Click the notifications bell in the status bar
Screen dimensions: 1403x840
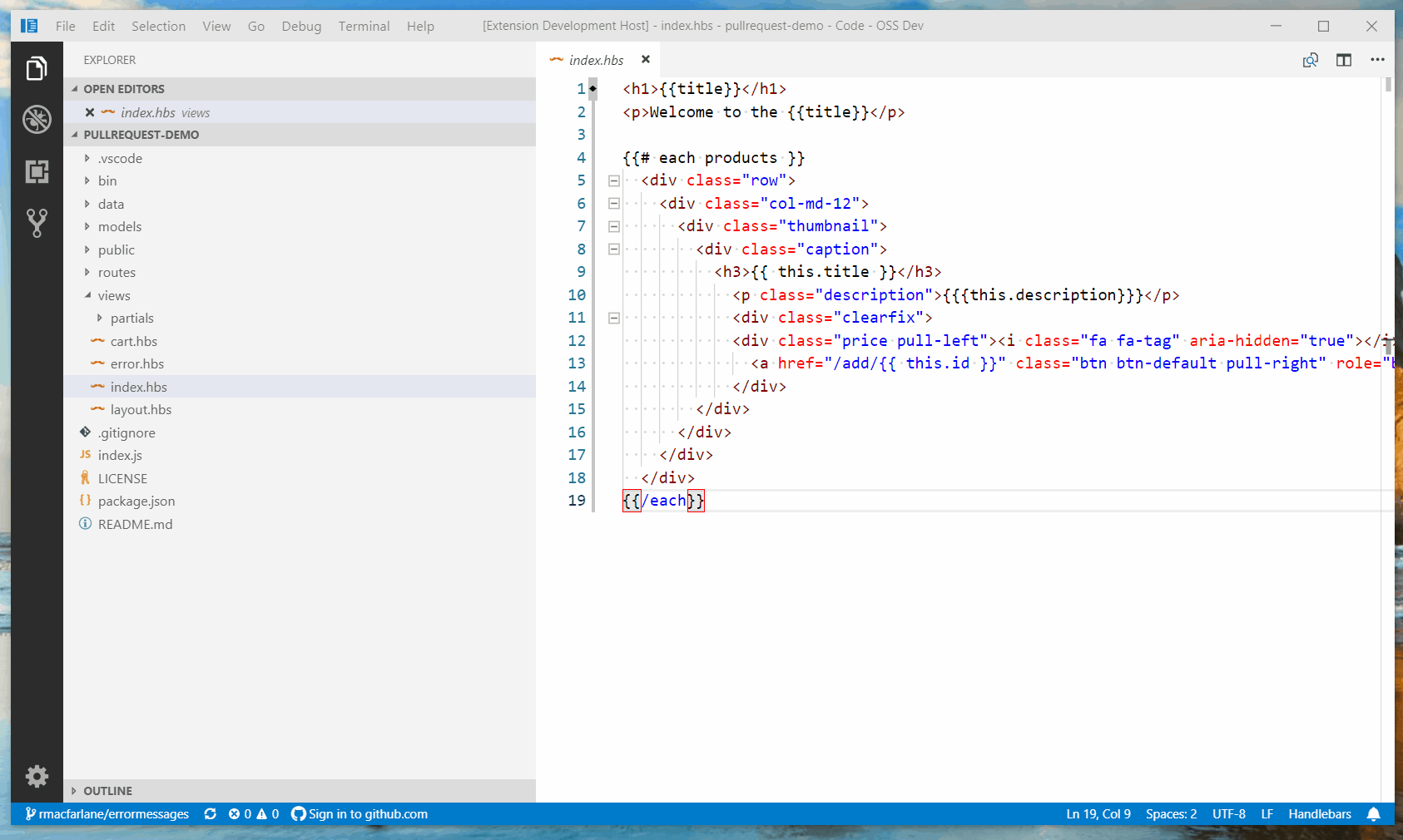click(1373, 814)
